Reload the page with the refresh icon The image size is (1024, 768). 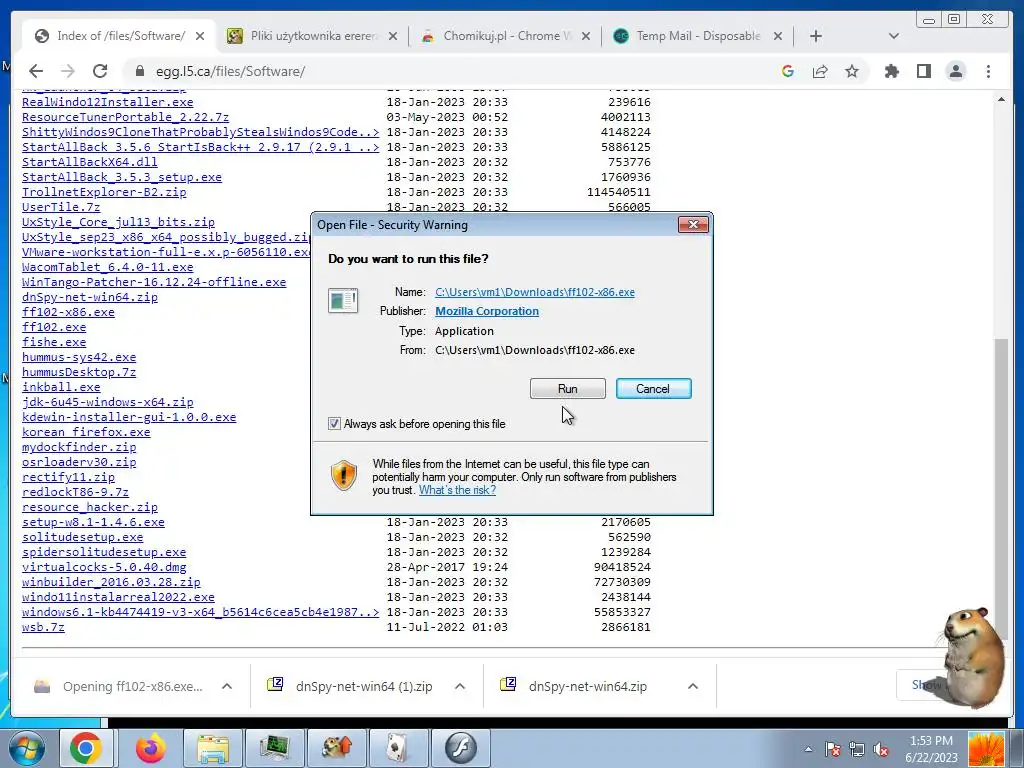(x=100, y=71)
